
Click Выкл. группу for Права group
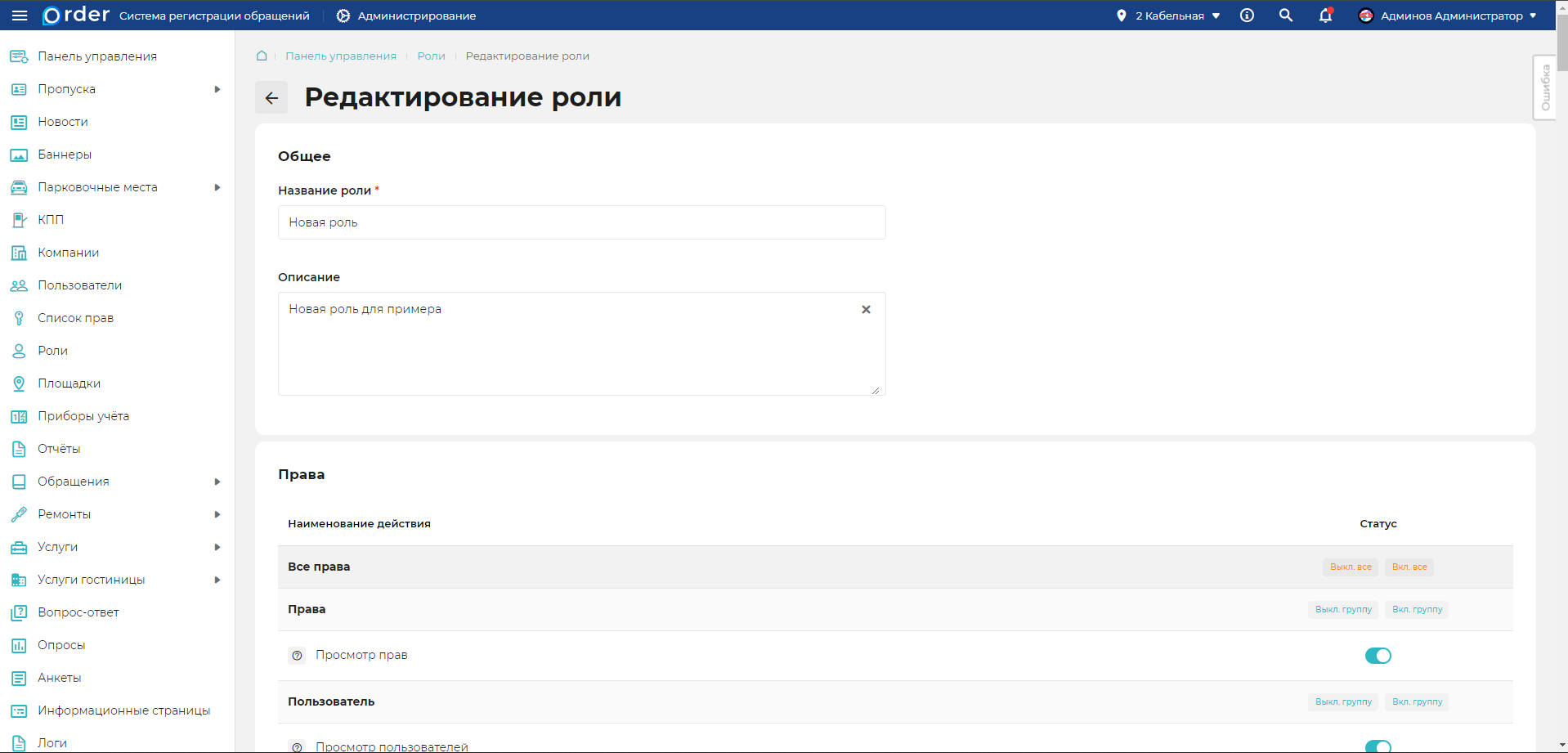1343,610
